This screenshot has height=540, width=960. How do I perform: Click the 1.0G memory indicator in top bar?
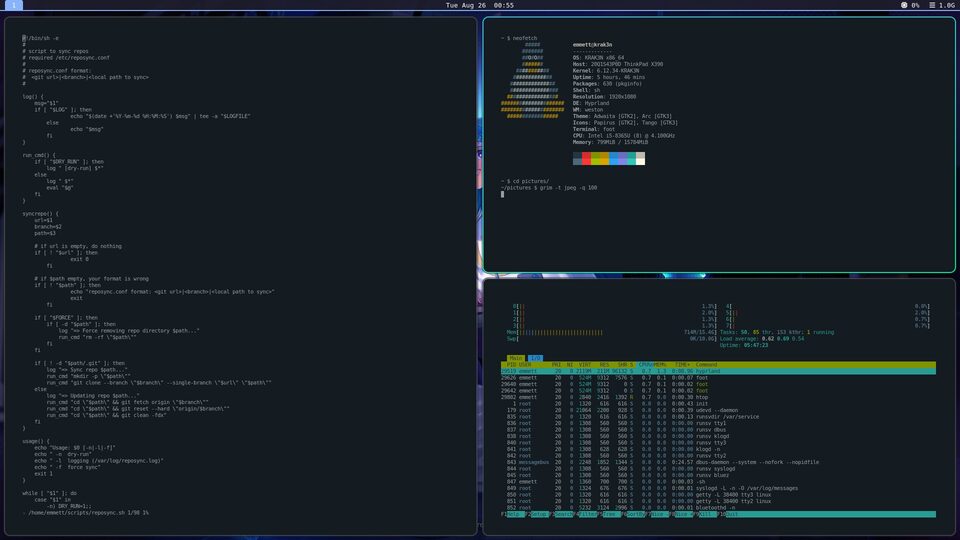(942, 5)
